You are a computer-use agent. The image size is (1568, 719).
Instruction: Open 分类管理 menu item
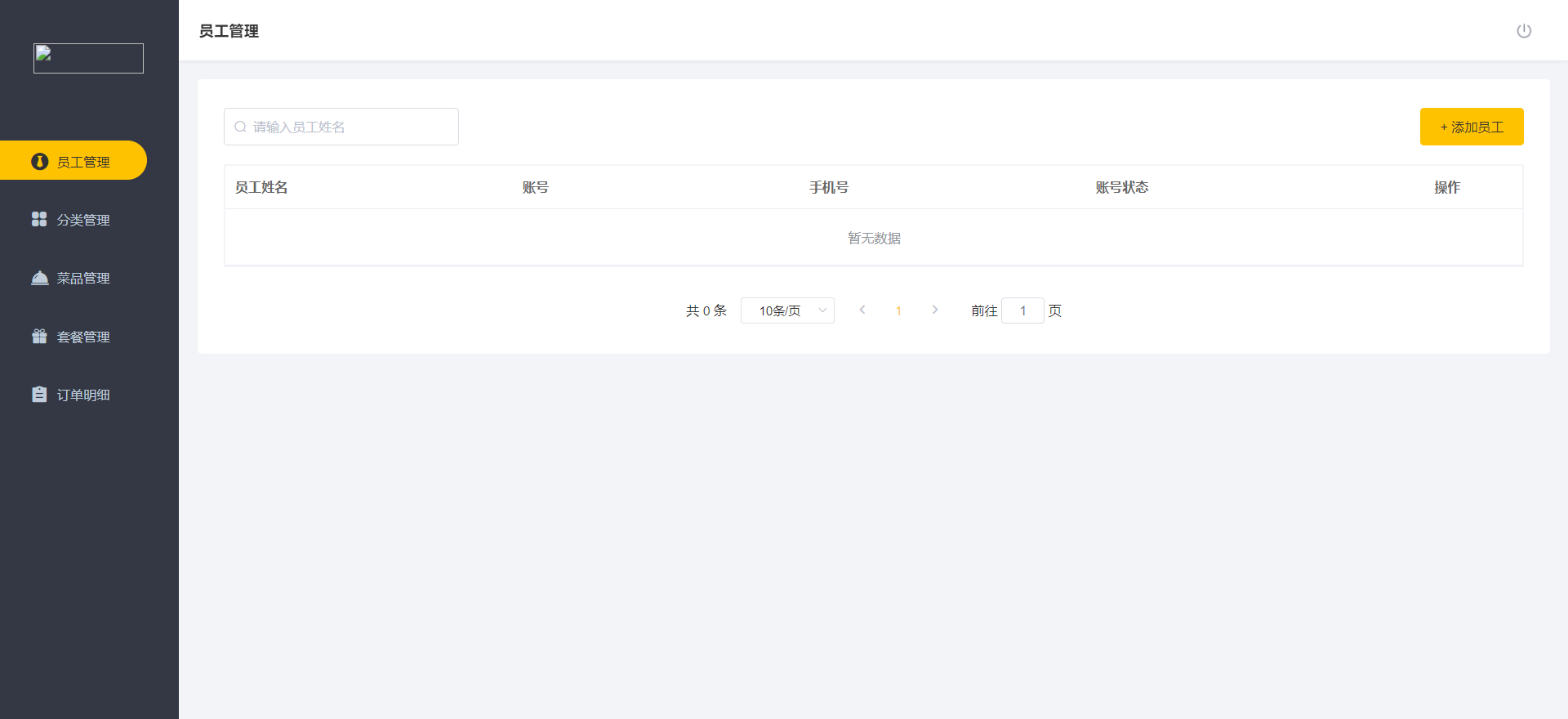(x=73, y=219)
